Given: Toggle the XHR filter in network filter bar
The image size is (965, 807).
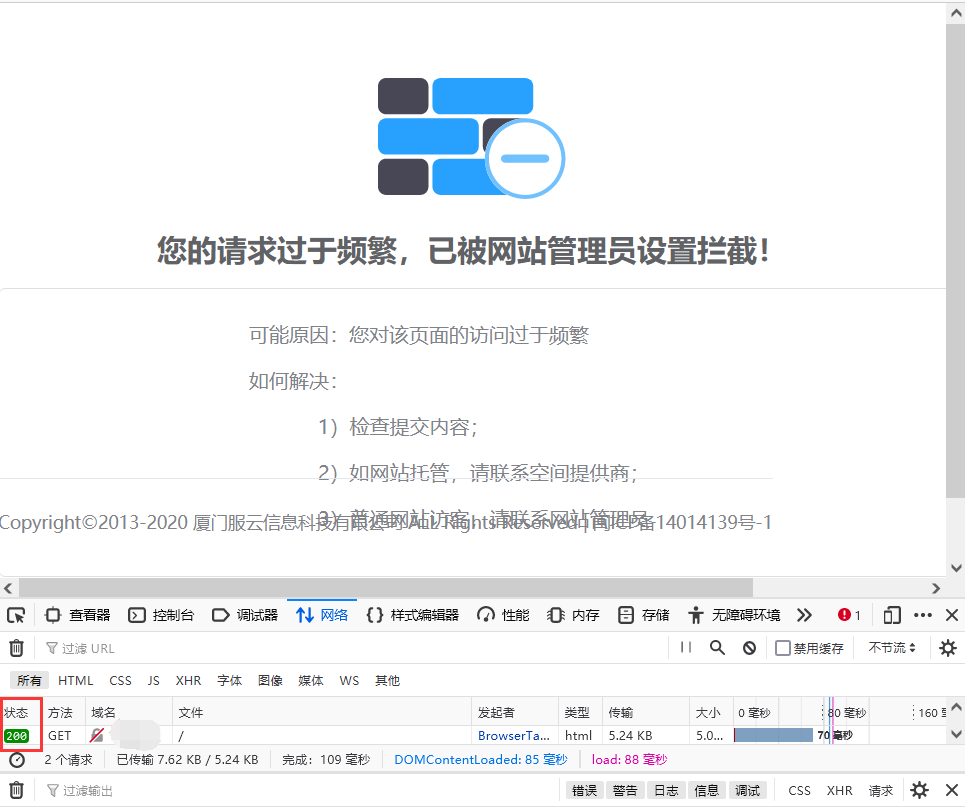Looking at the screenshot, I should [188, 680].
